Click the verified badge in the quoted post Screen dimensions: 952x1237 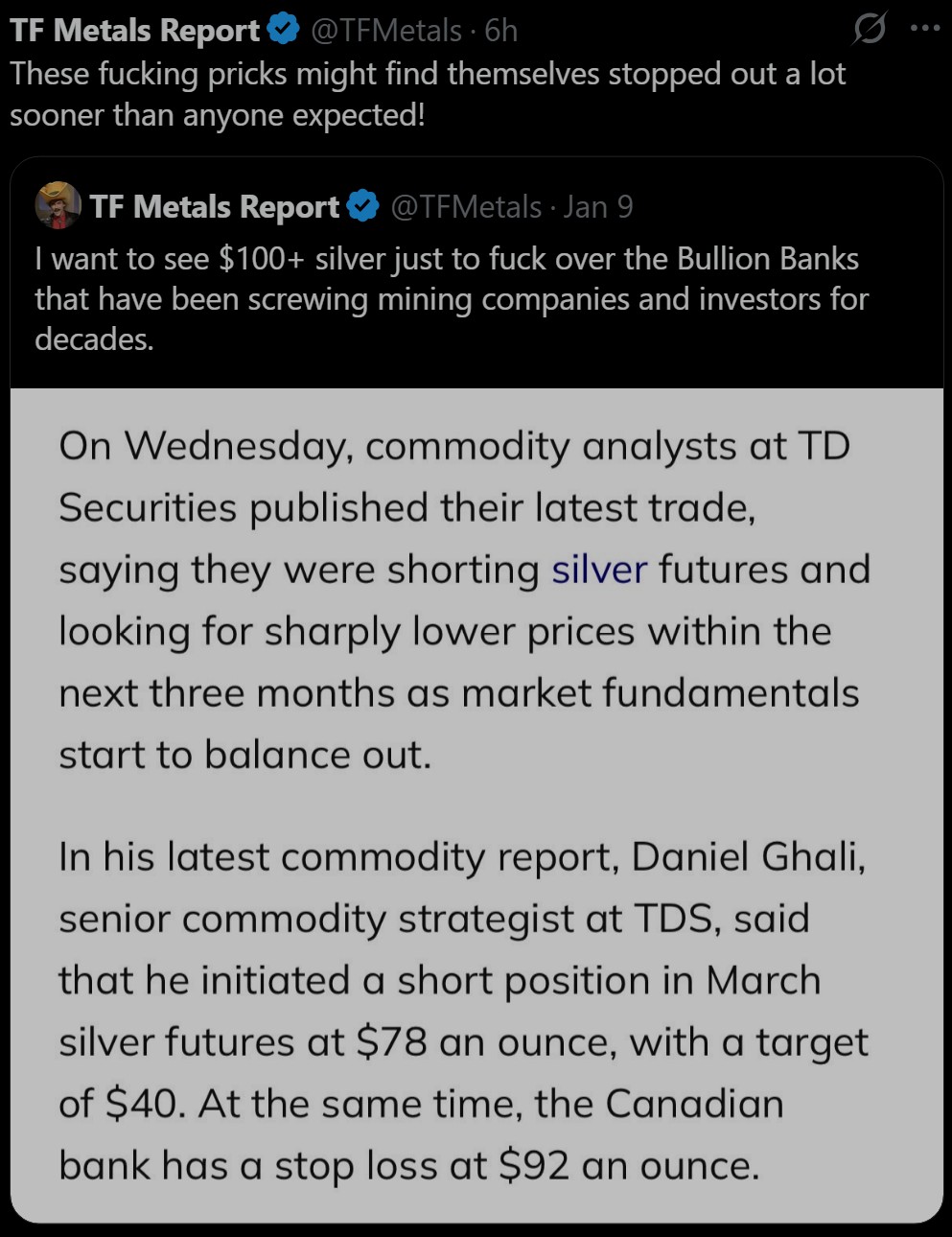click(362, 206)
